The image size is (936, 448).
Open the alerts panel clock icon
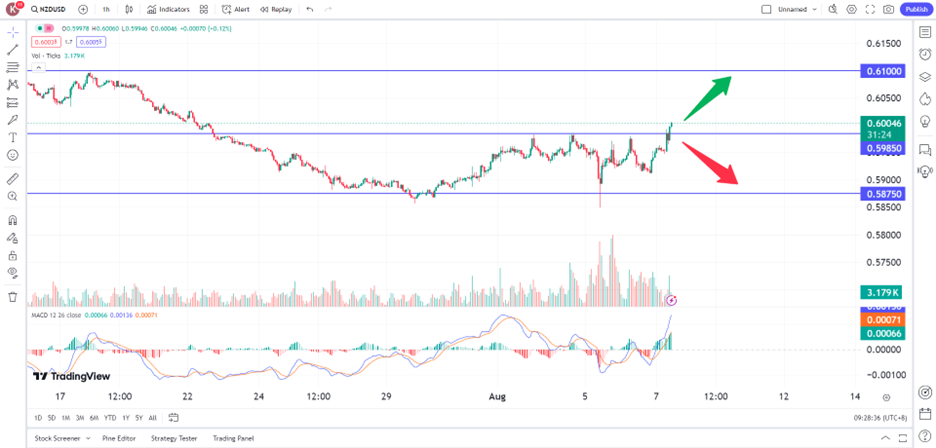click(x=925, y=54)
